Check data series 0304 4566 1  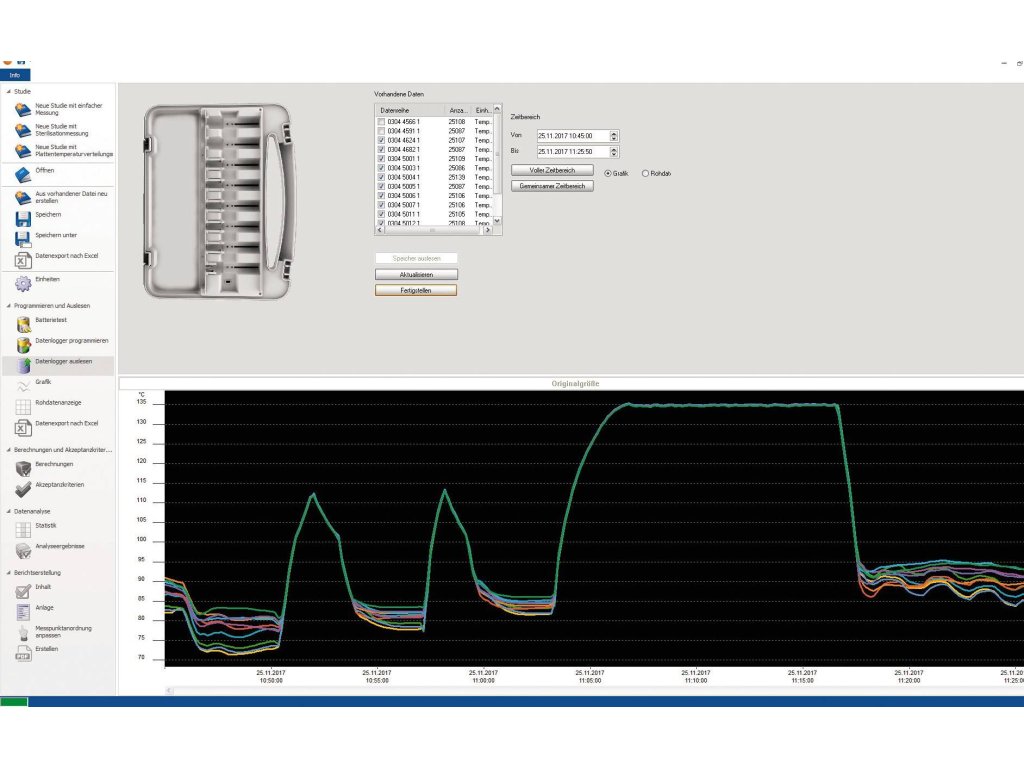[x=381, y=122]
